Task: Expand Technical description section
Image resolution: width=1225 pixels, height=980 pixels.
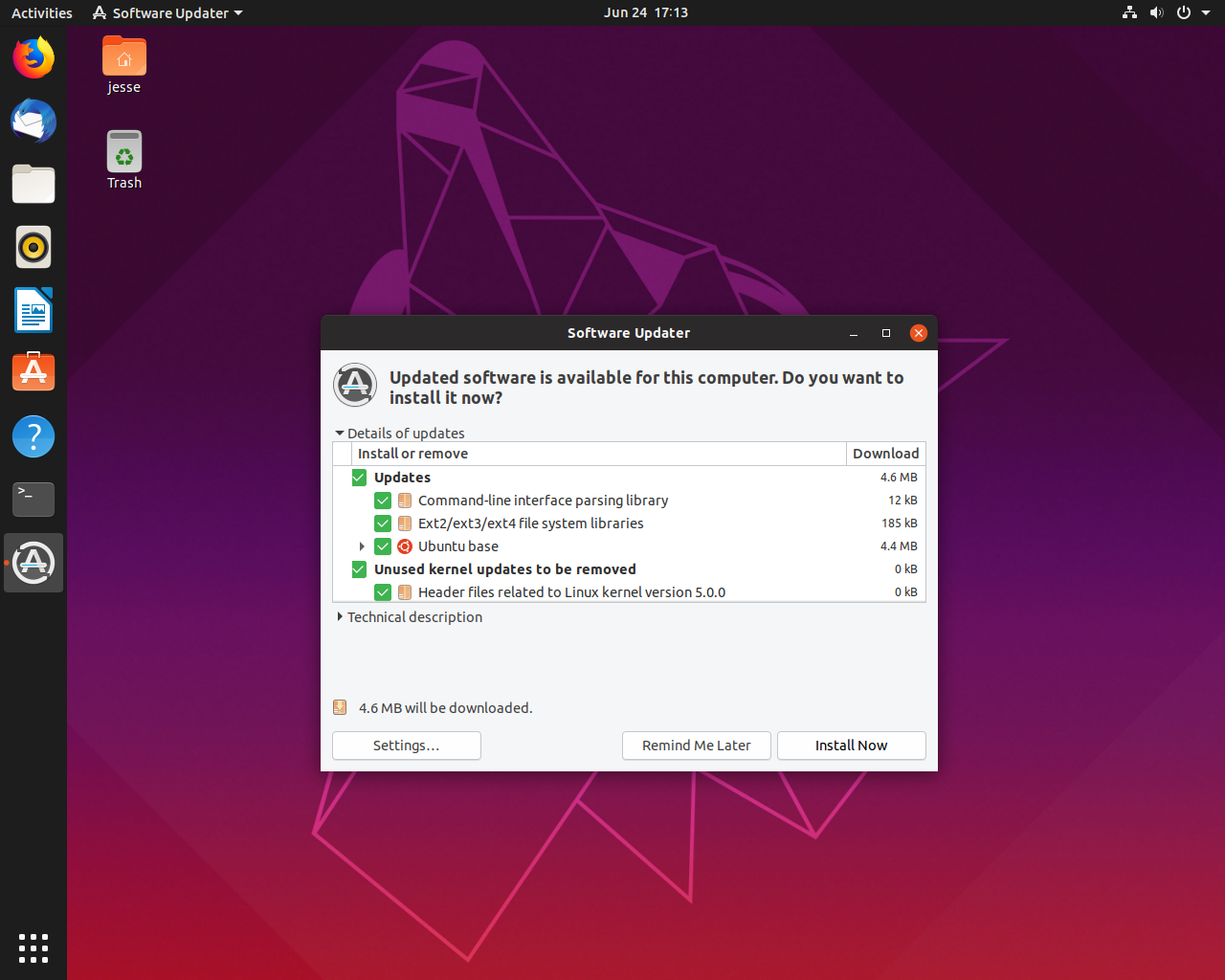Action: [x=340, y=617]
